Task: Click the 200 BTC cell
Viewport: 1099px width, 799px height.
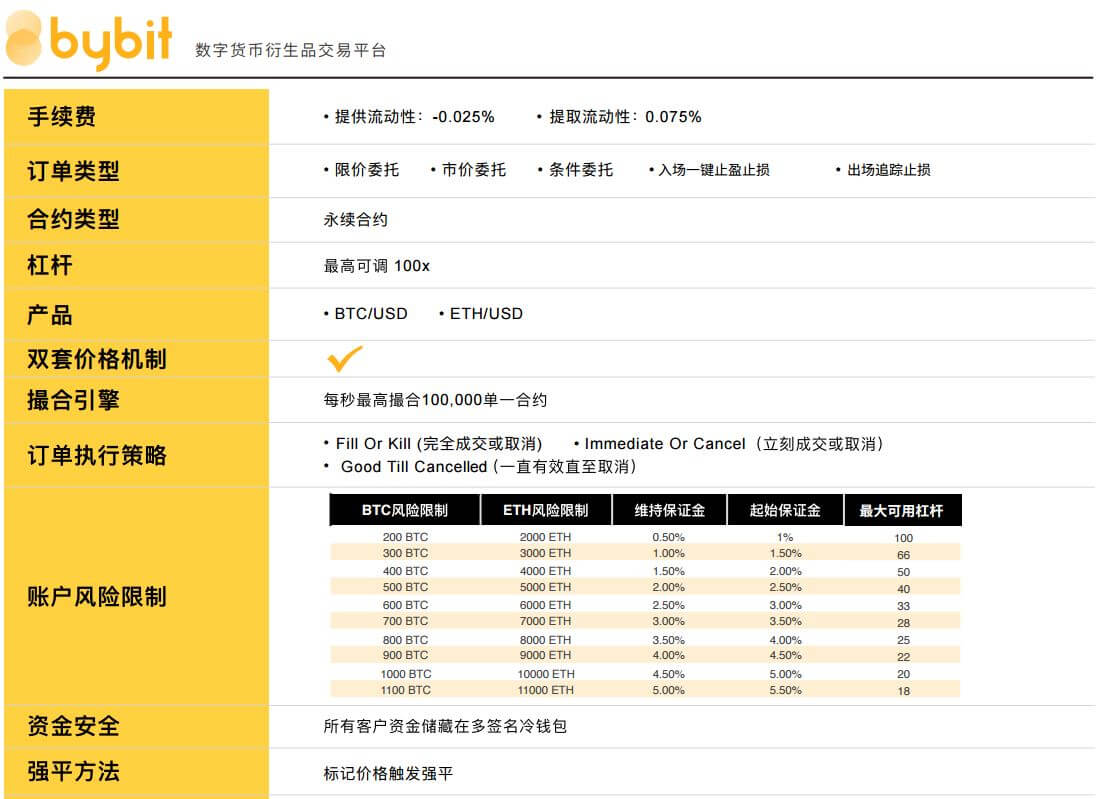Action: point(405,537)
